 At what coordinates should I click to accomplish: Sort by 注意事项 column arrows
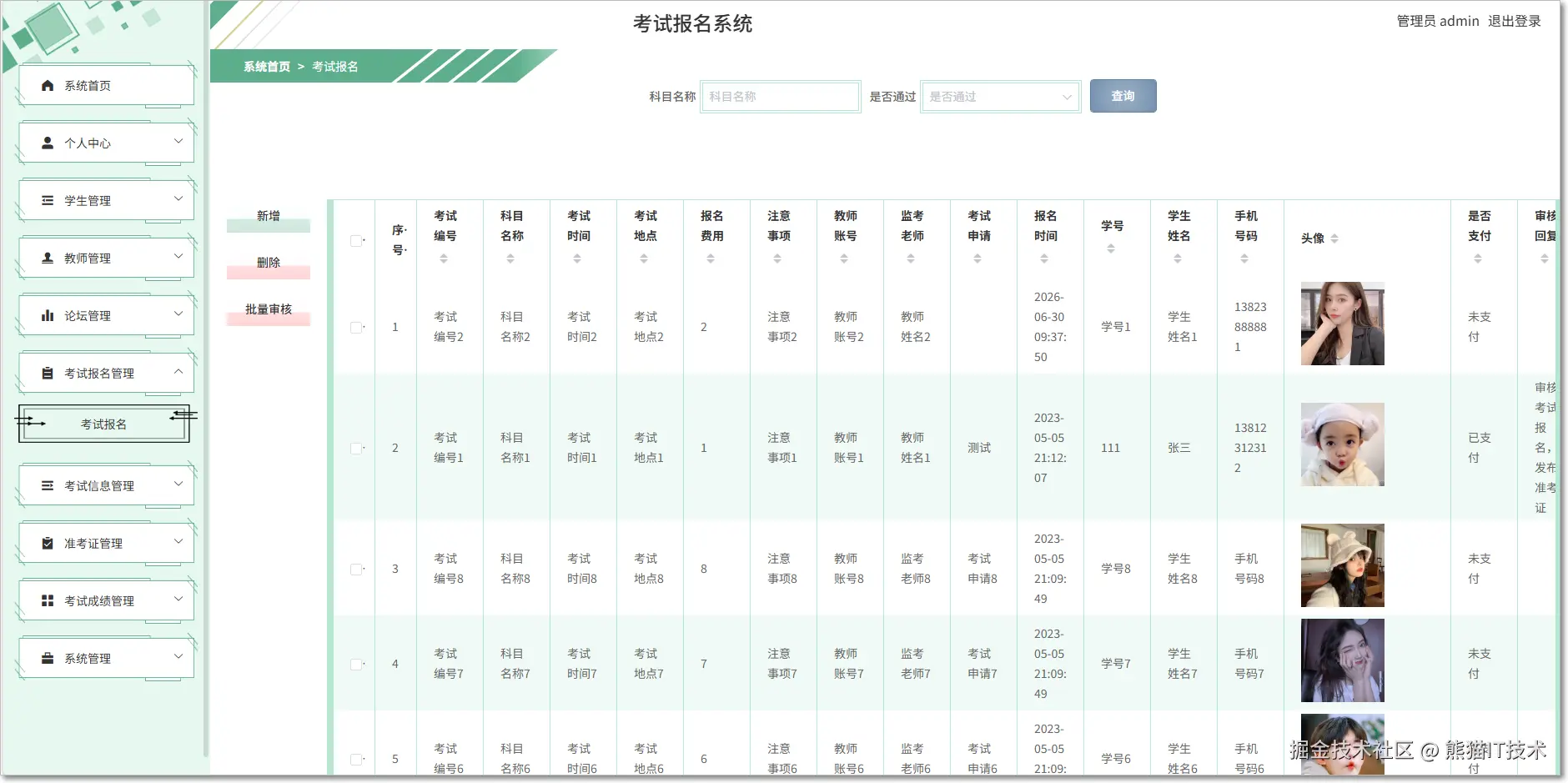tap(777, 258)
